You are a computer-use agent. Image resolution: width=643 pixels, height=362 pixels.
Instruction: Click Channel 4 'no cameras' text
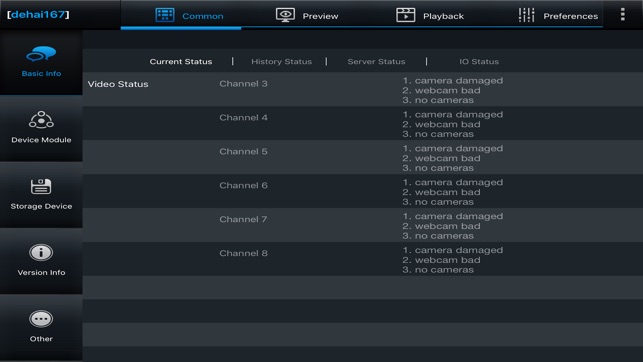(438, 134)
